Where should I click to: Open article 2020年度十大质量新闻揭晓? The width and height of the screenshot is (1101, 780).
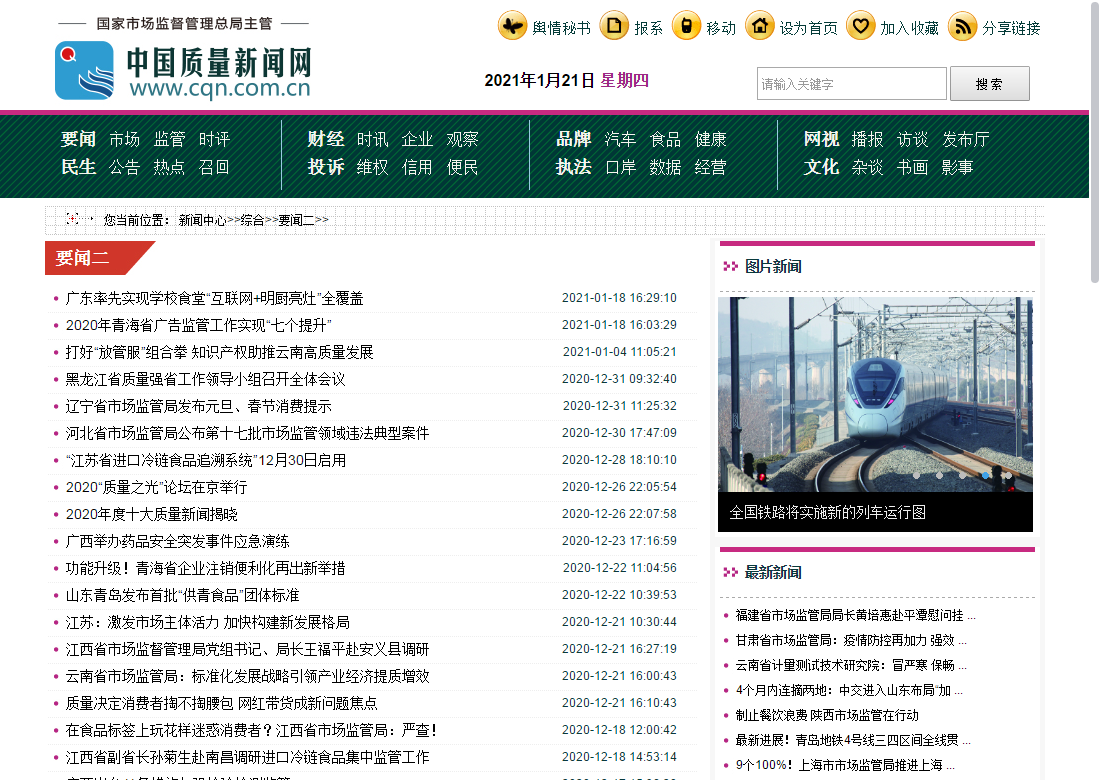pos(151,515)
